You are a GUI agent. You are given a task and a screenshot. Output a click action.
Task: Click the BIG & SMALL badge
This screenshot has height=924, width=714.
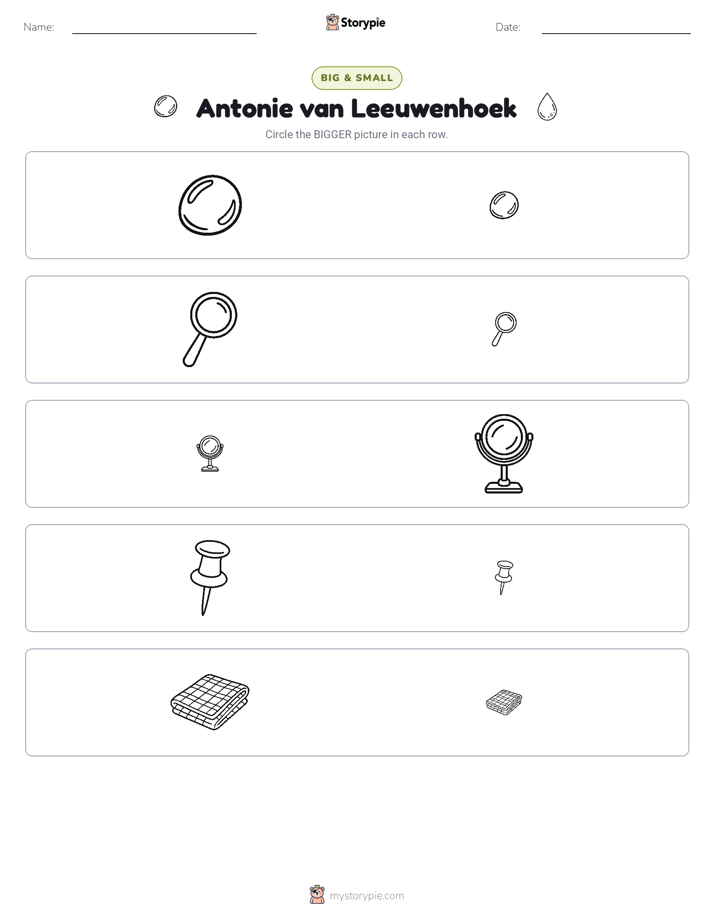click(356, 78)
